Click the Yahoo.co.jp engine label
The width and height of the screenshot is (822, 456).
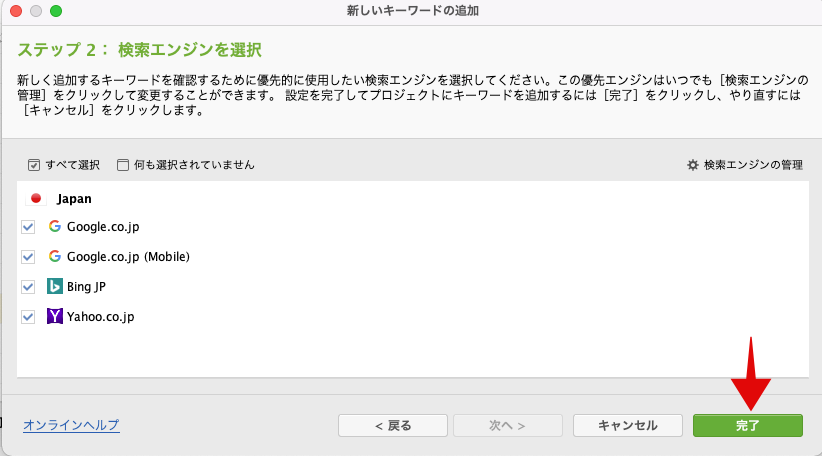point(101,317)
